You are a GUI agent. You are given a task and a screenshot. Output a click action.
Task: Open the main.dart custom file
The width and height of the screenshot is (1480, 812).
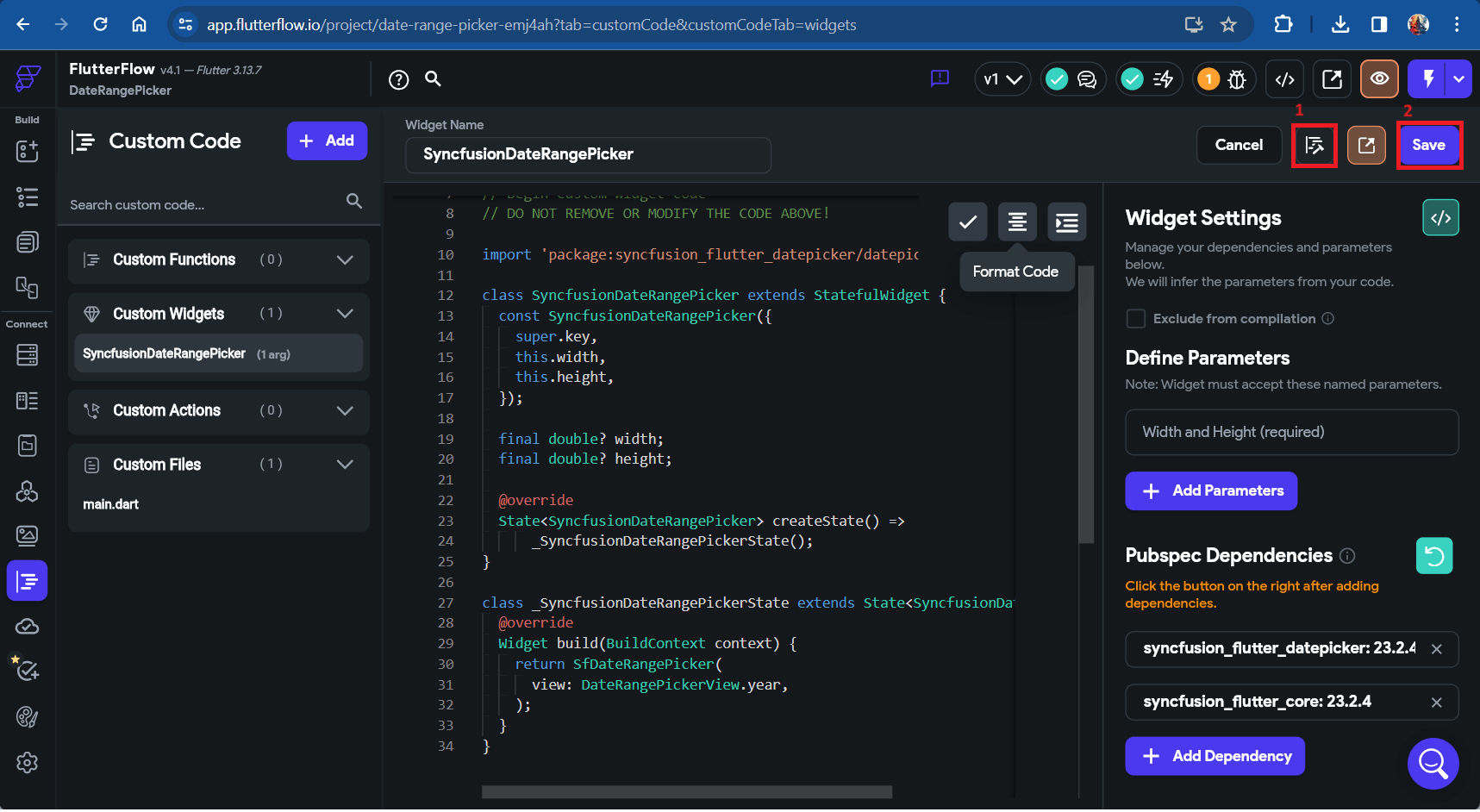[x=110, y=505]
